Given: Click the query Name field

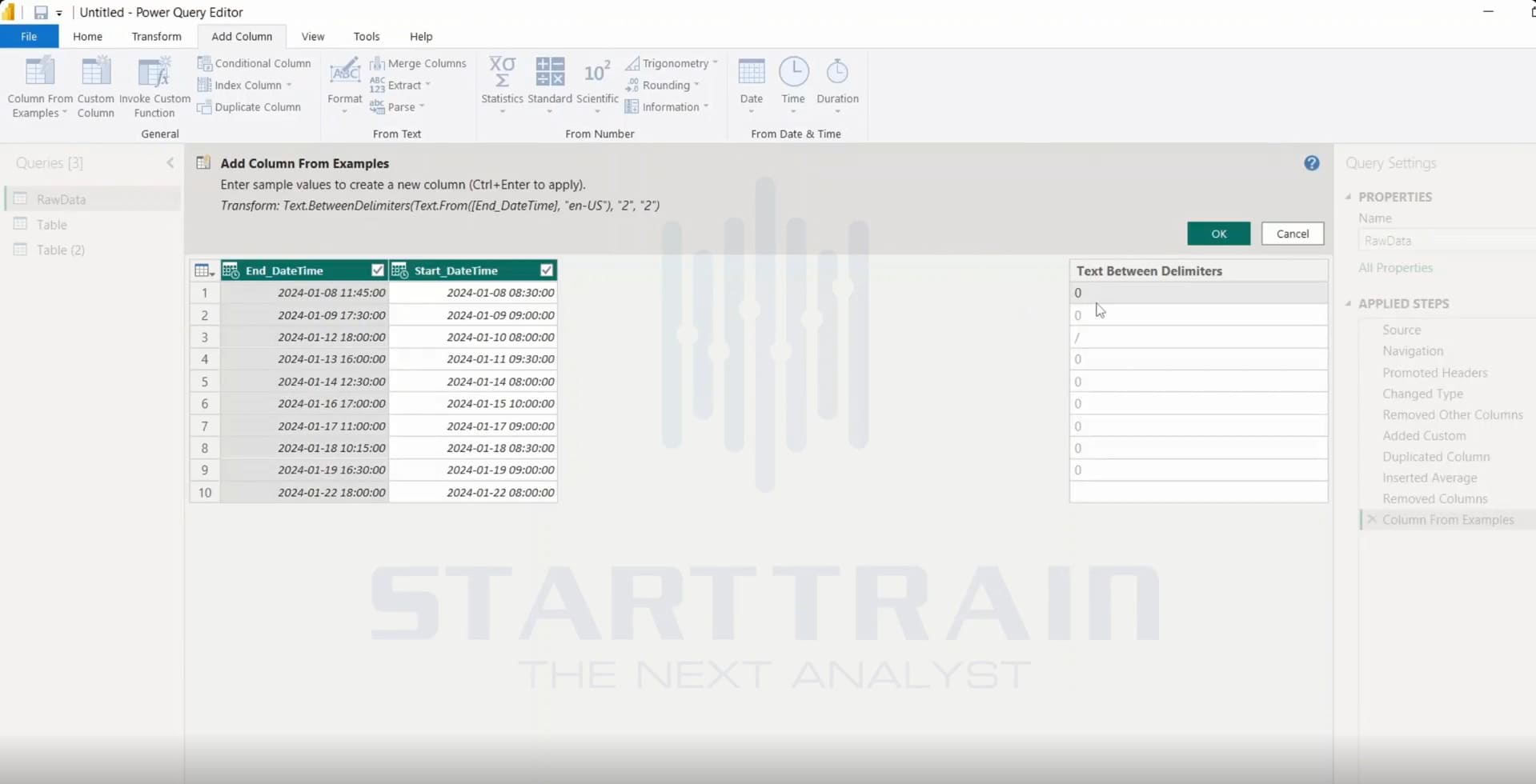Looking at the screenshot, I should pyautogui.click(x=1446, y=241).
